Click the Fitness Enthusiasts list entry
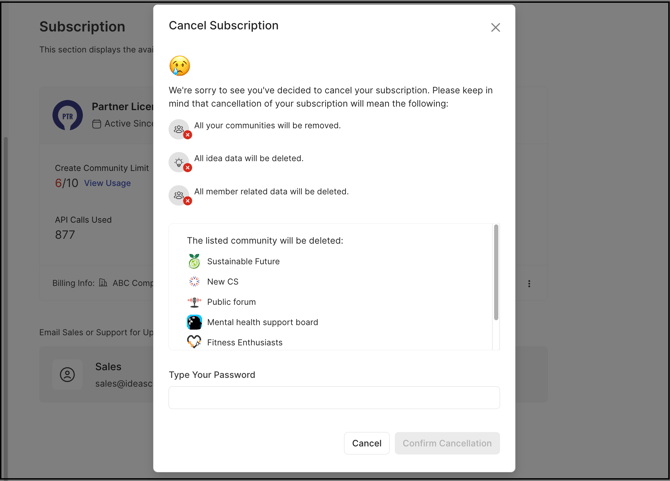670x481 pixels. point(245,343)
